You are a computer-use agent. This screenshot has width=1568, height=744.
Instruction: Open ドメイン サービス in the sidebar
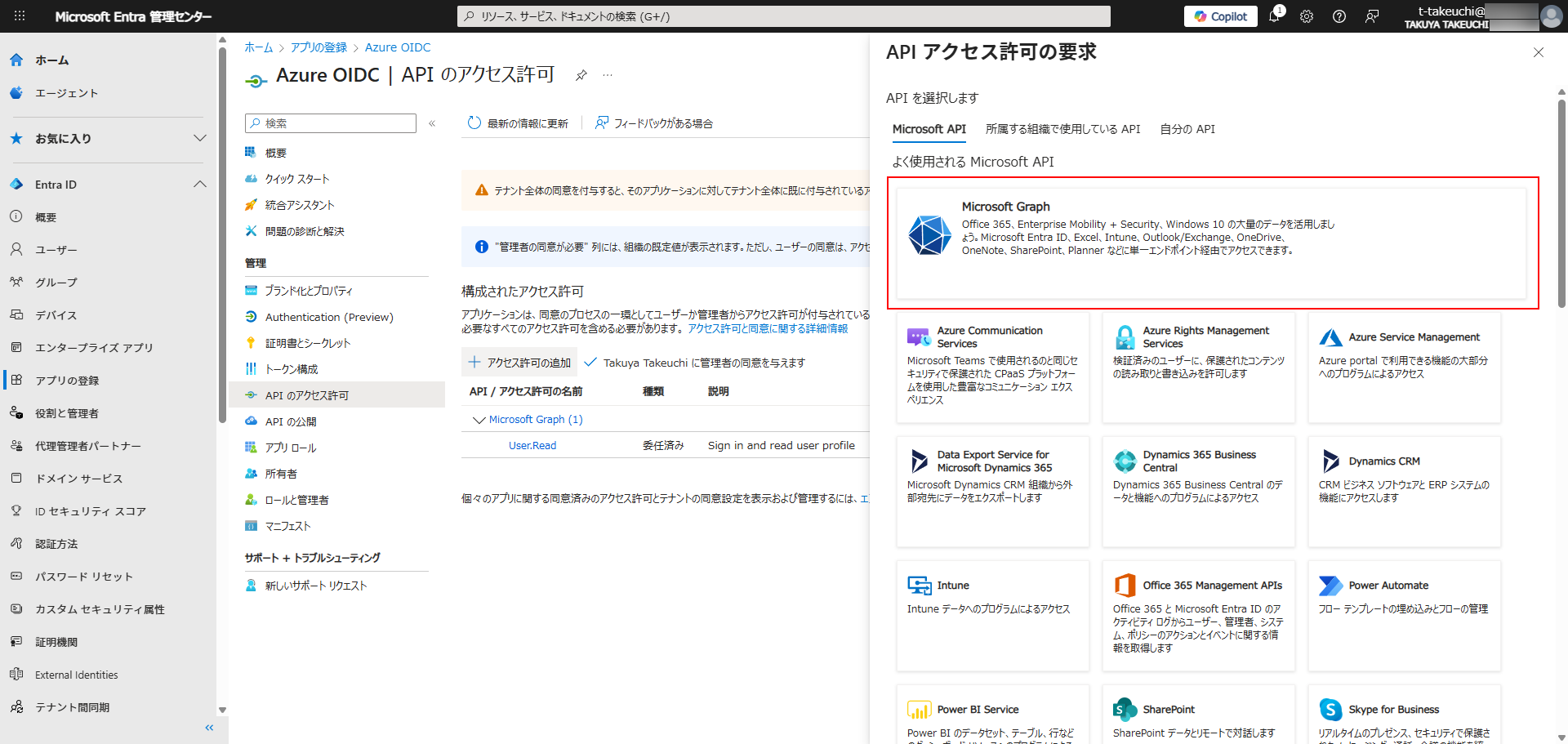(78, 479)
